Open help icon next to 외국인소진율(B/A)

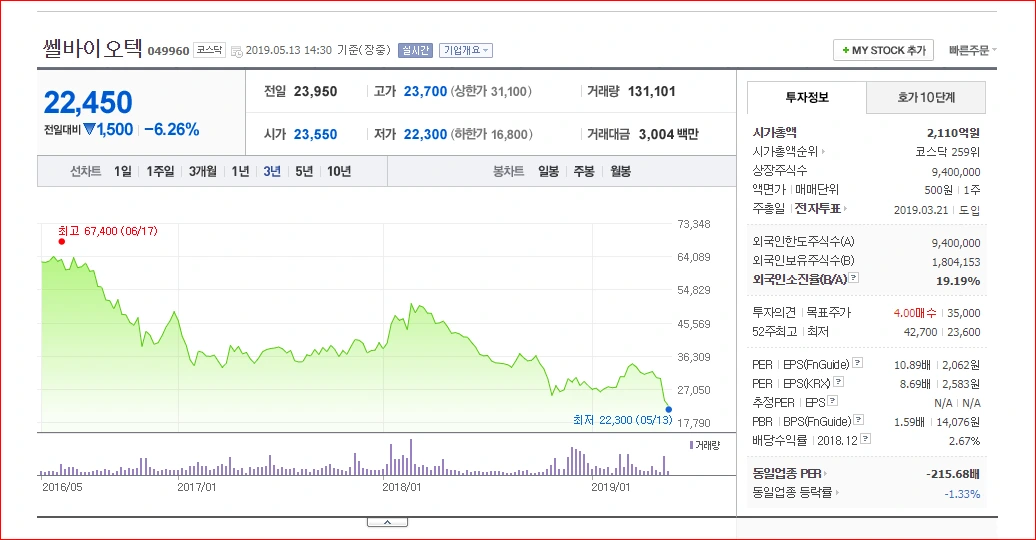[854, 278]
